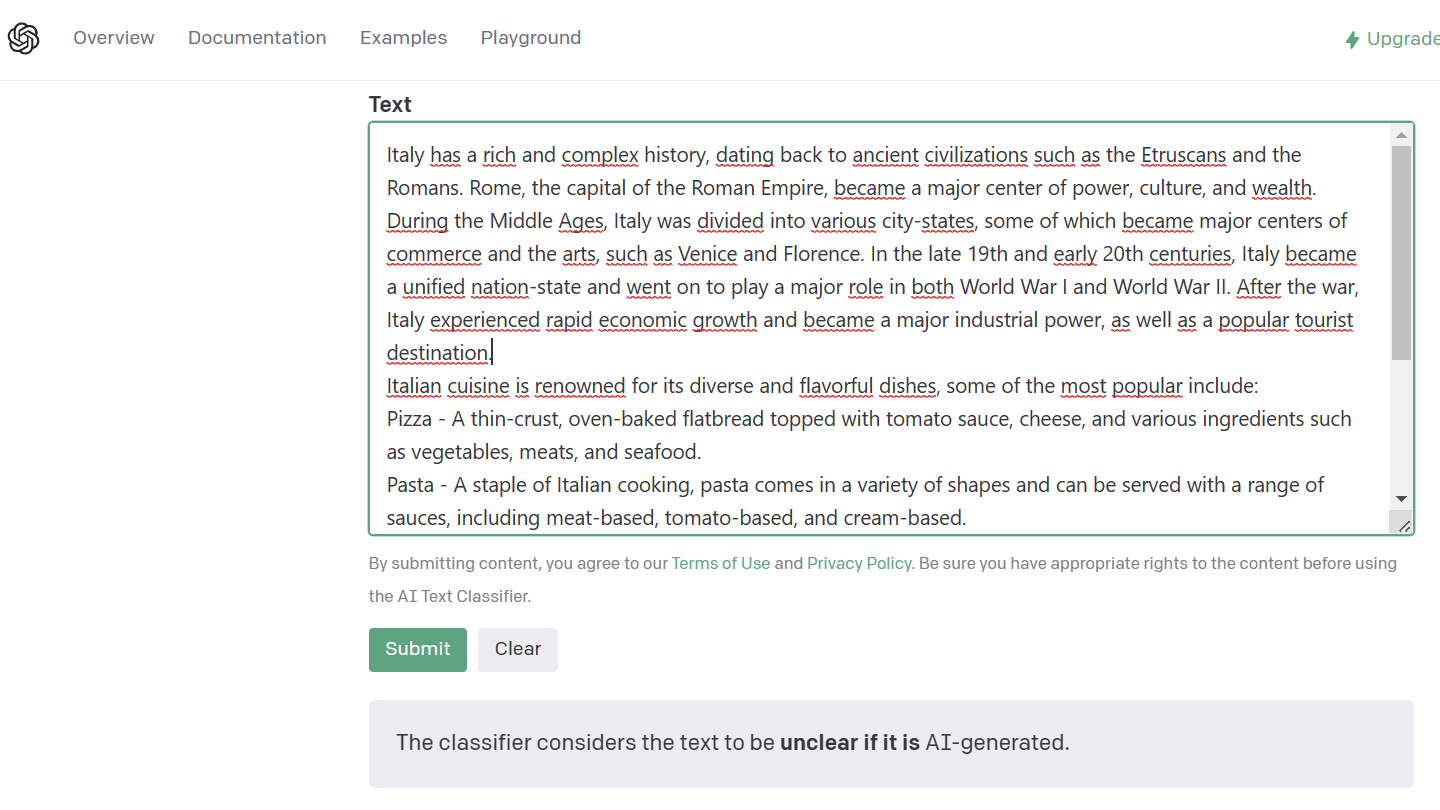Click the textarea resize grip icon
1440x810 pixels.
(x=1403, y=526)
